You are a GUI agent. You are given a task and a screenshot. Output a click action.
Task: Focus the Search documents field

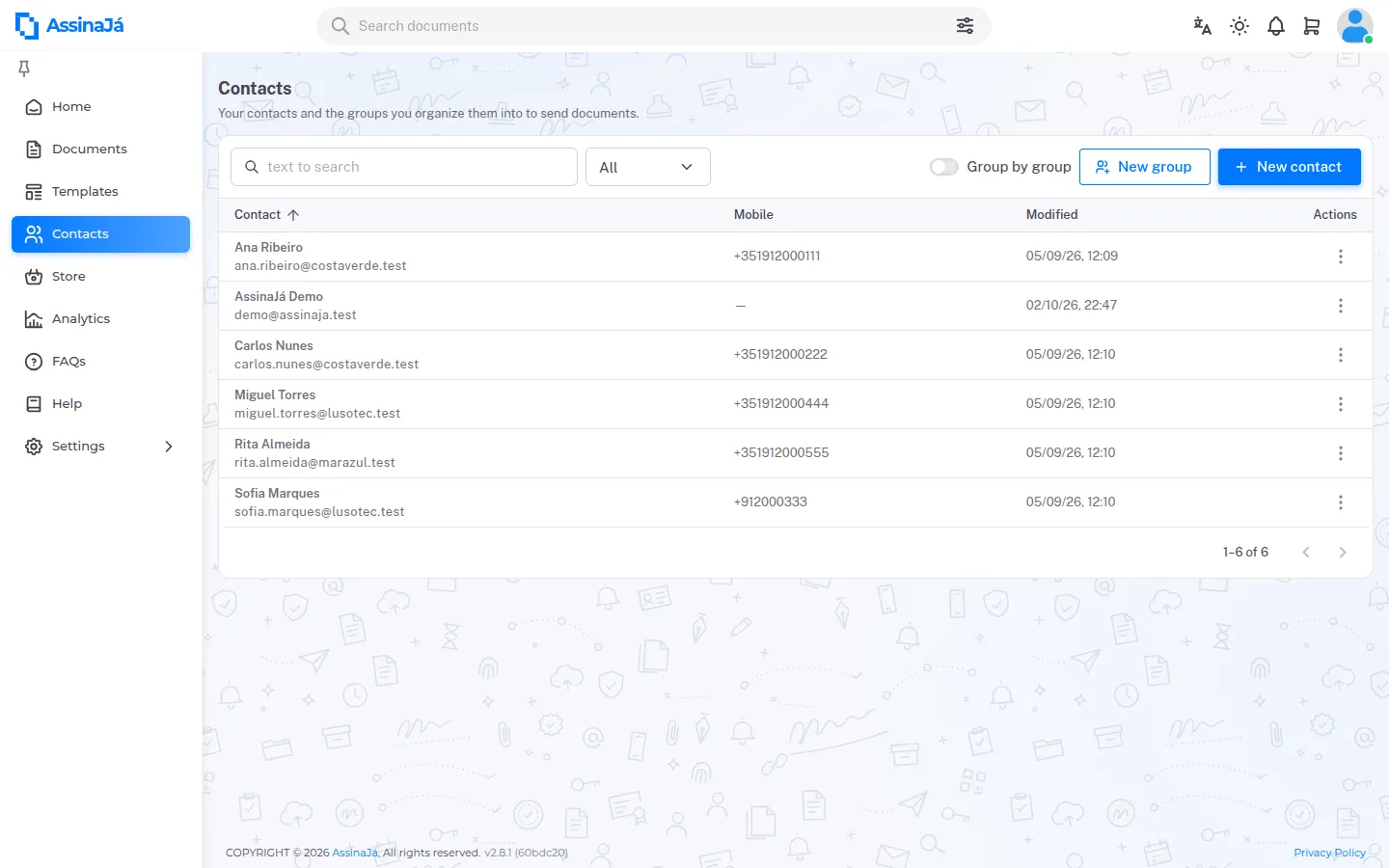[x=653, y=26]
